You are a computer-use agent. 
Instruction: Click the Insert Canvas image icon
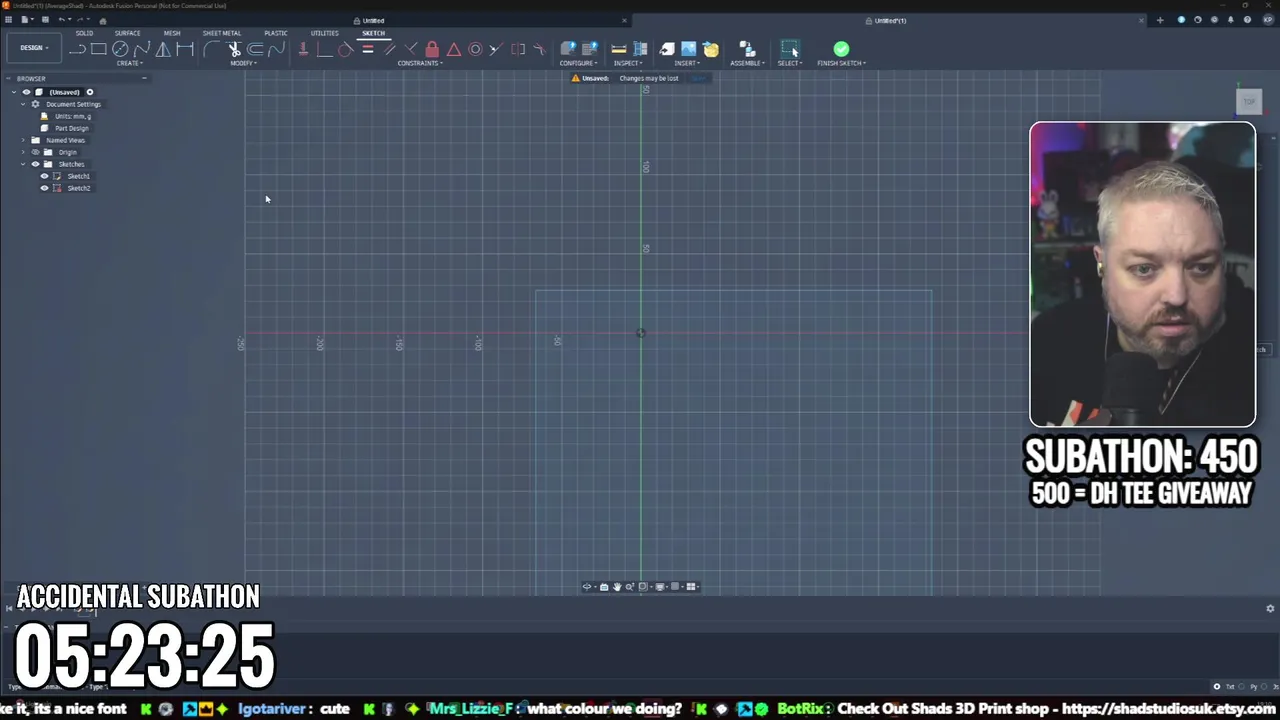689,49
